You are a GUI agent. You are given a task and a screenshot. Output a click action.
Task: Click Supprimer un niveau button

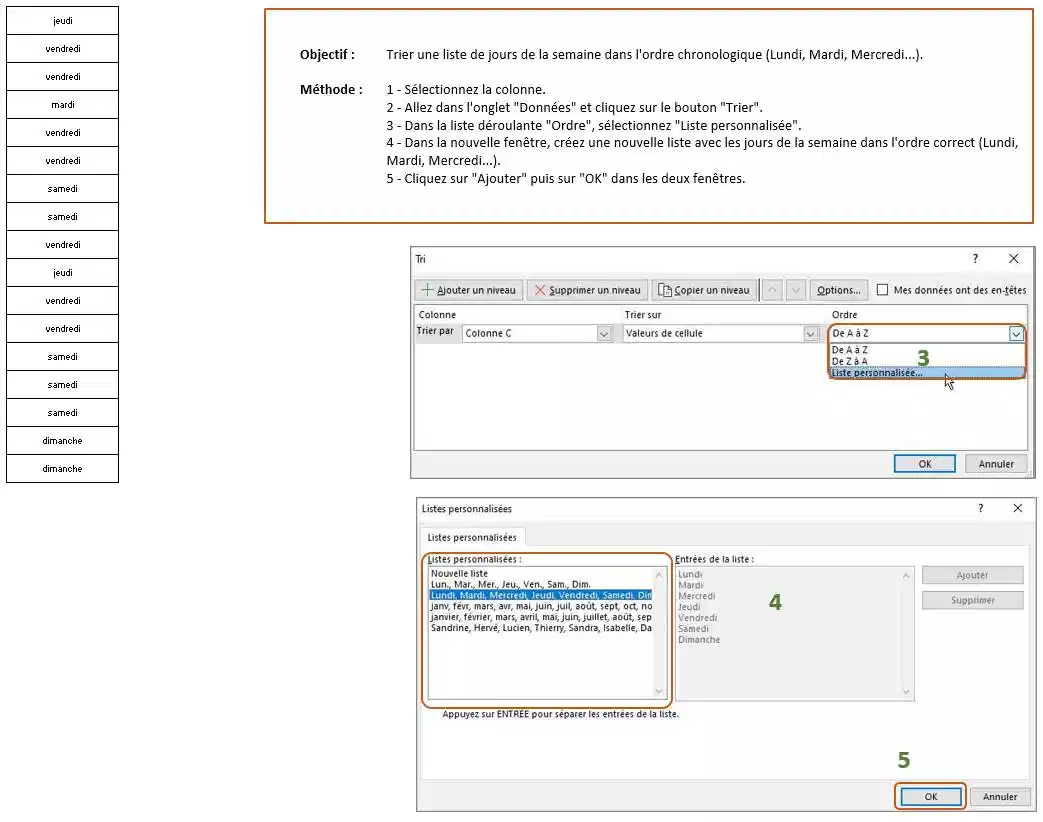[x=587, y=290]
